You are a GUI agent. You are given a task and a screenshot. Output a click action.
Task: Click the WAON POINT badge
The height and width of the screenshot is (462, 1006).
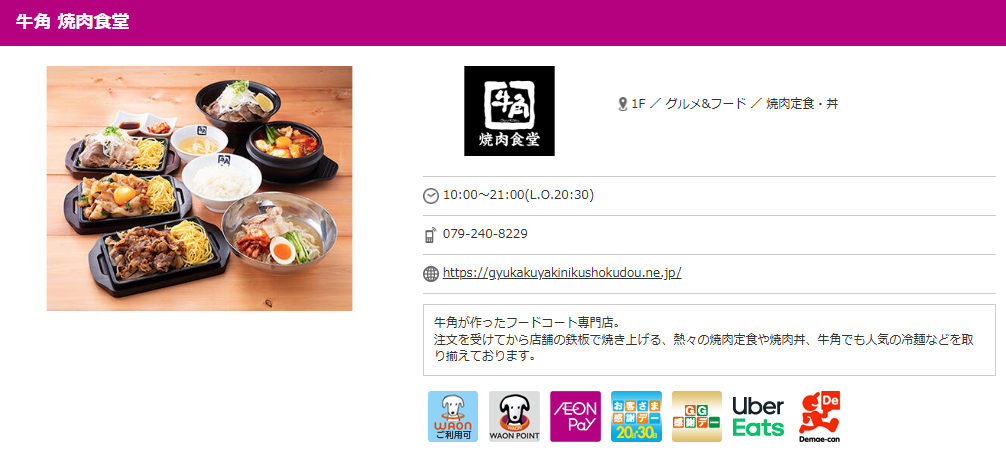(514, 416)
